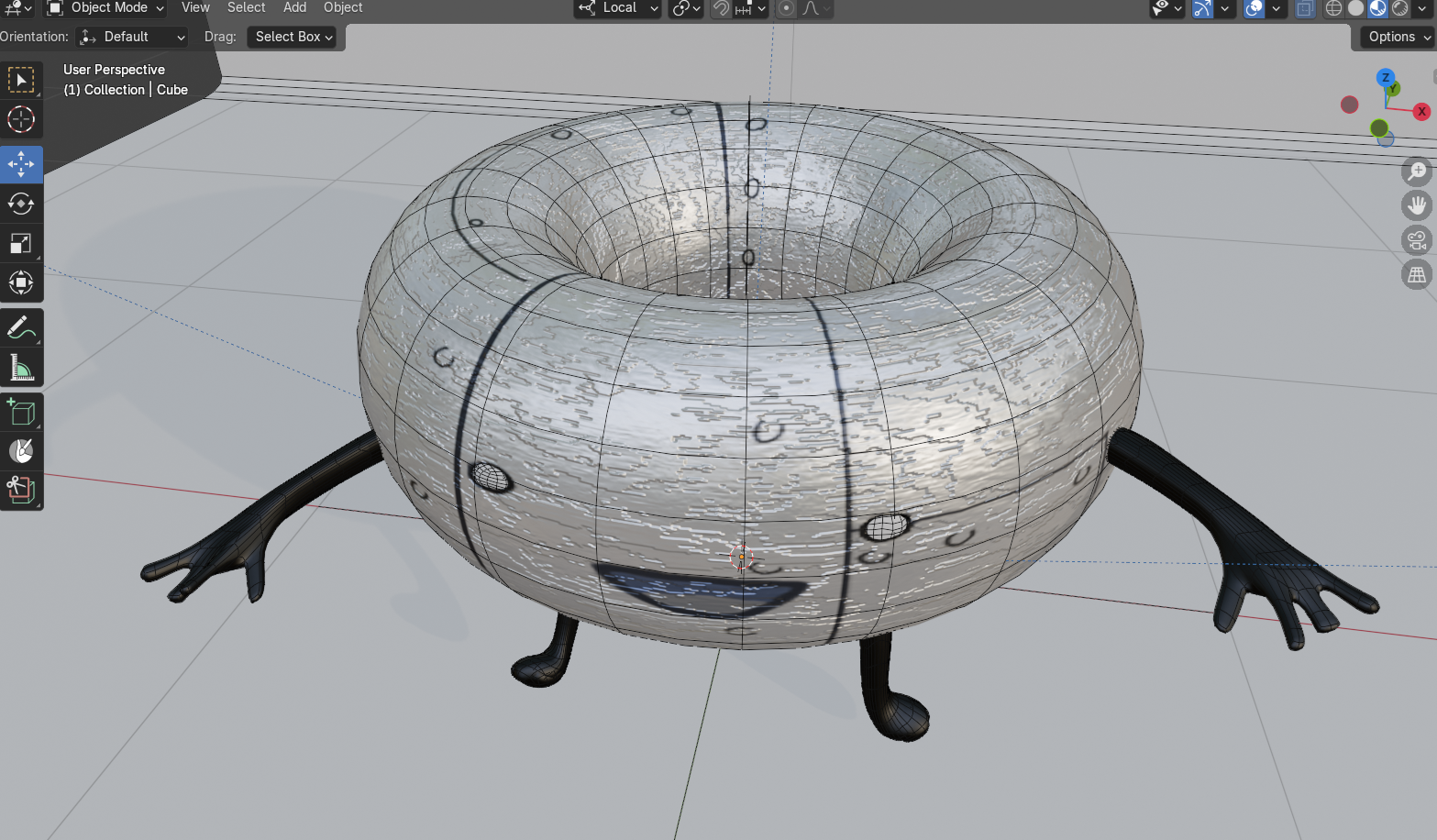
Task: Click the green Y axis on gizmo
Action: coord(1394,89)
